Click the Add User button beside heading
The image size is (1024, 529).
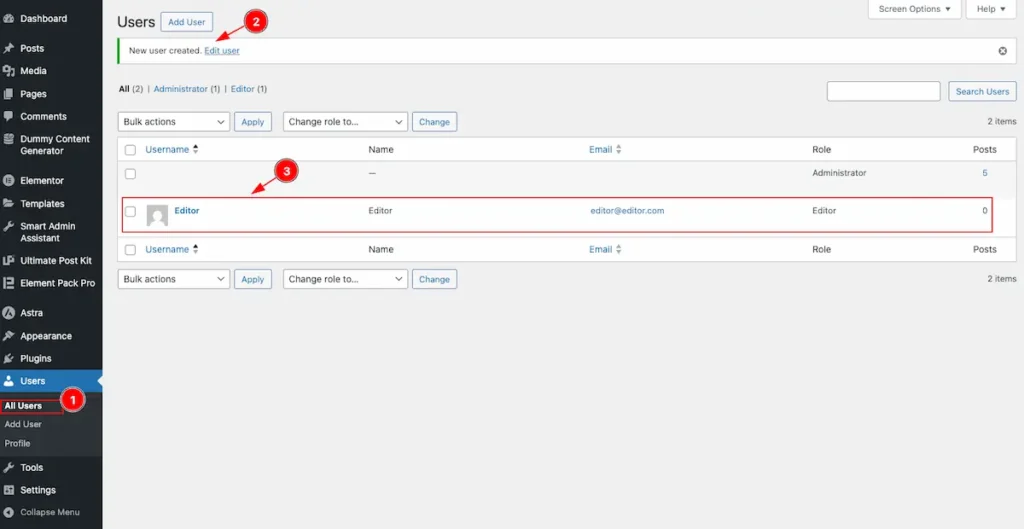(x=187, y=22)
